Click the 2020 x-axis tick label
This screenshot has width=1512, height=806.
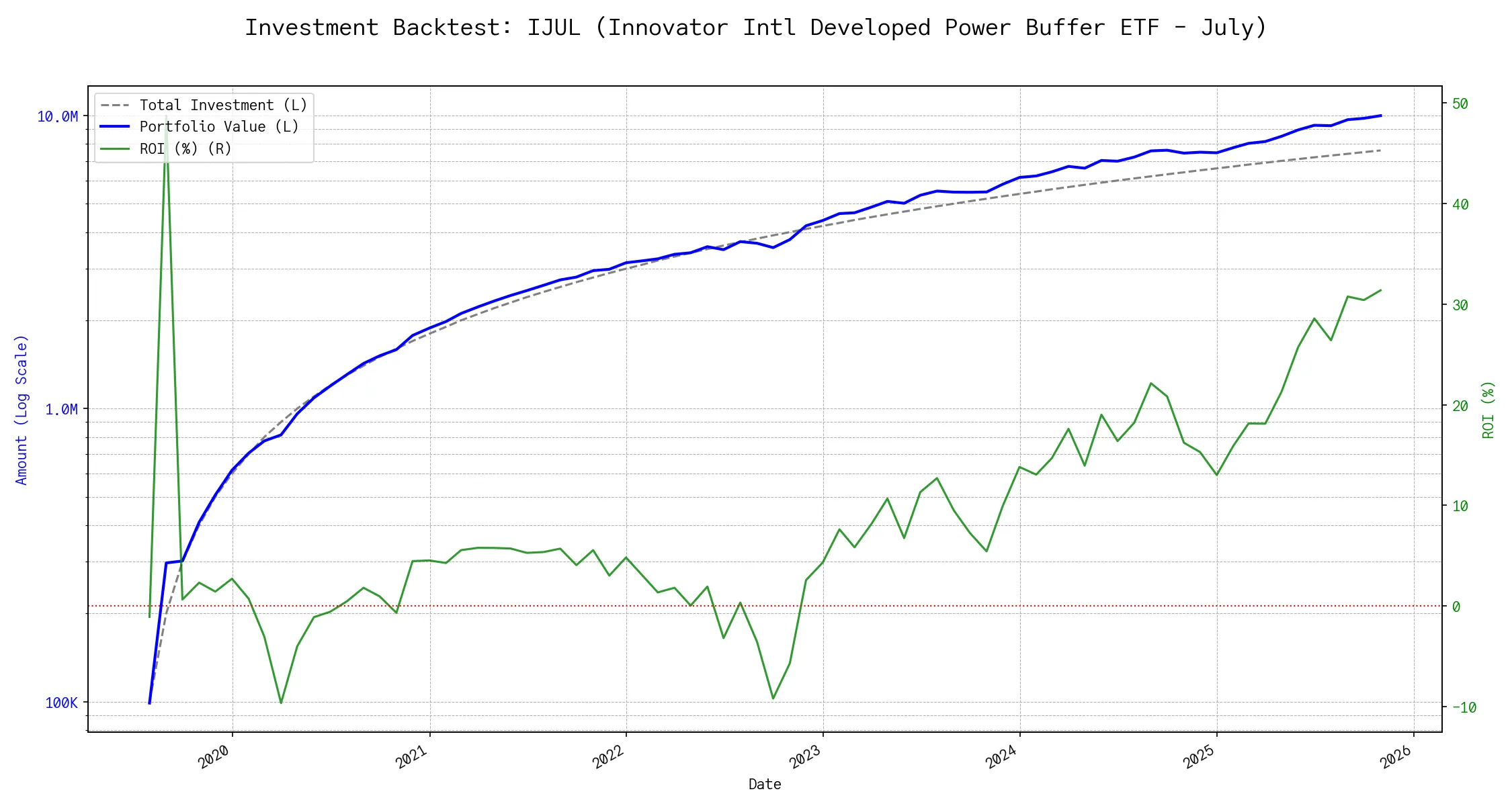[214, 757]
